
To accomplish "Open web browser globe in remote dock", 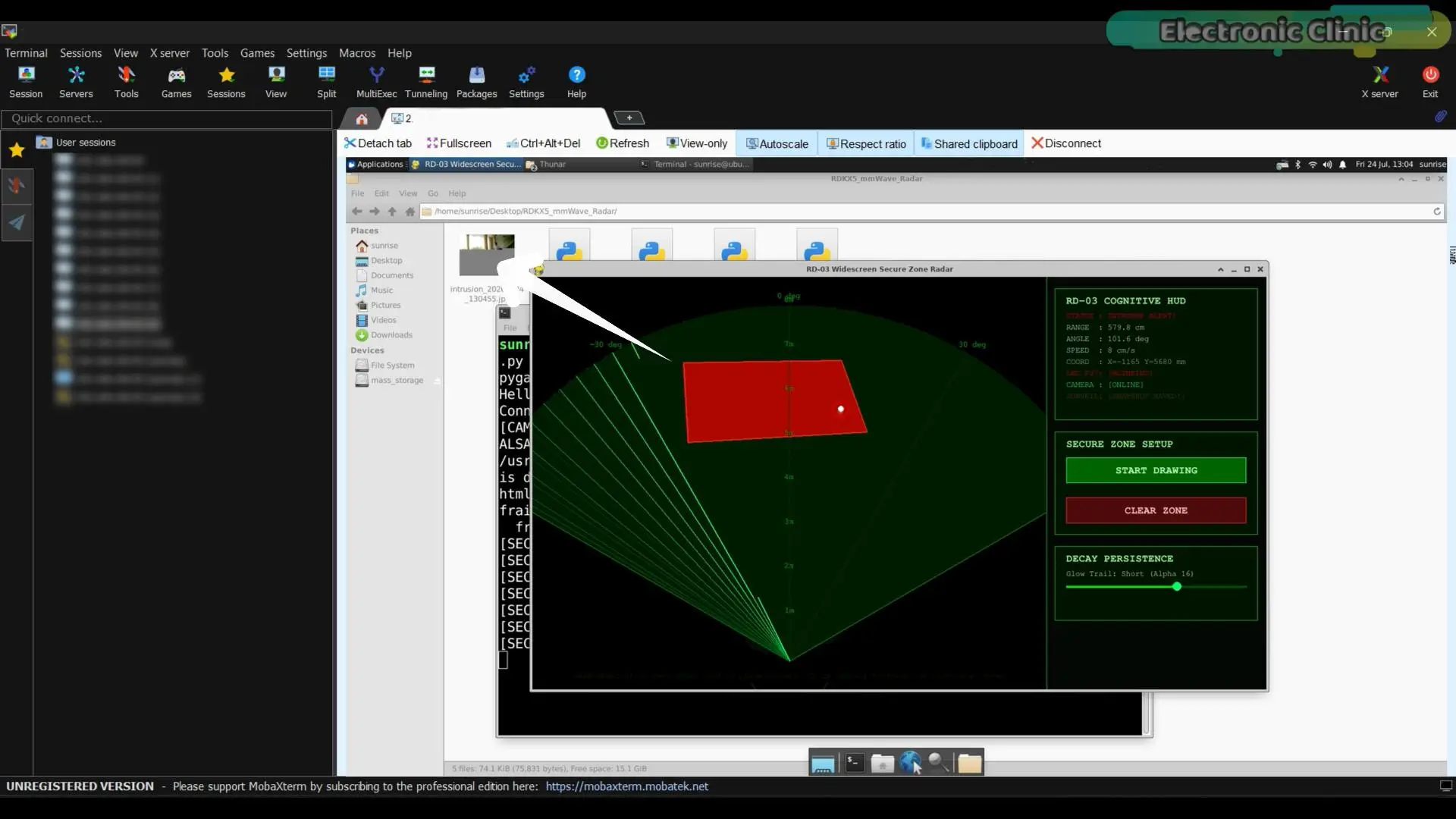I will pos(910,763).
